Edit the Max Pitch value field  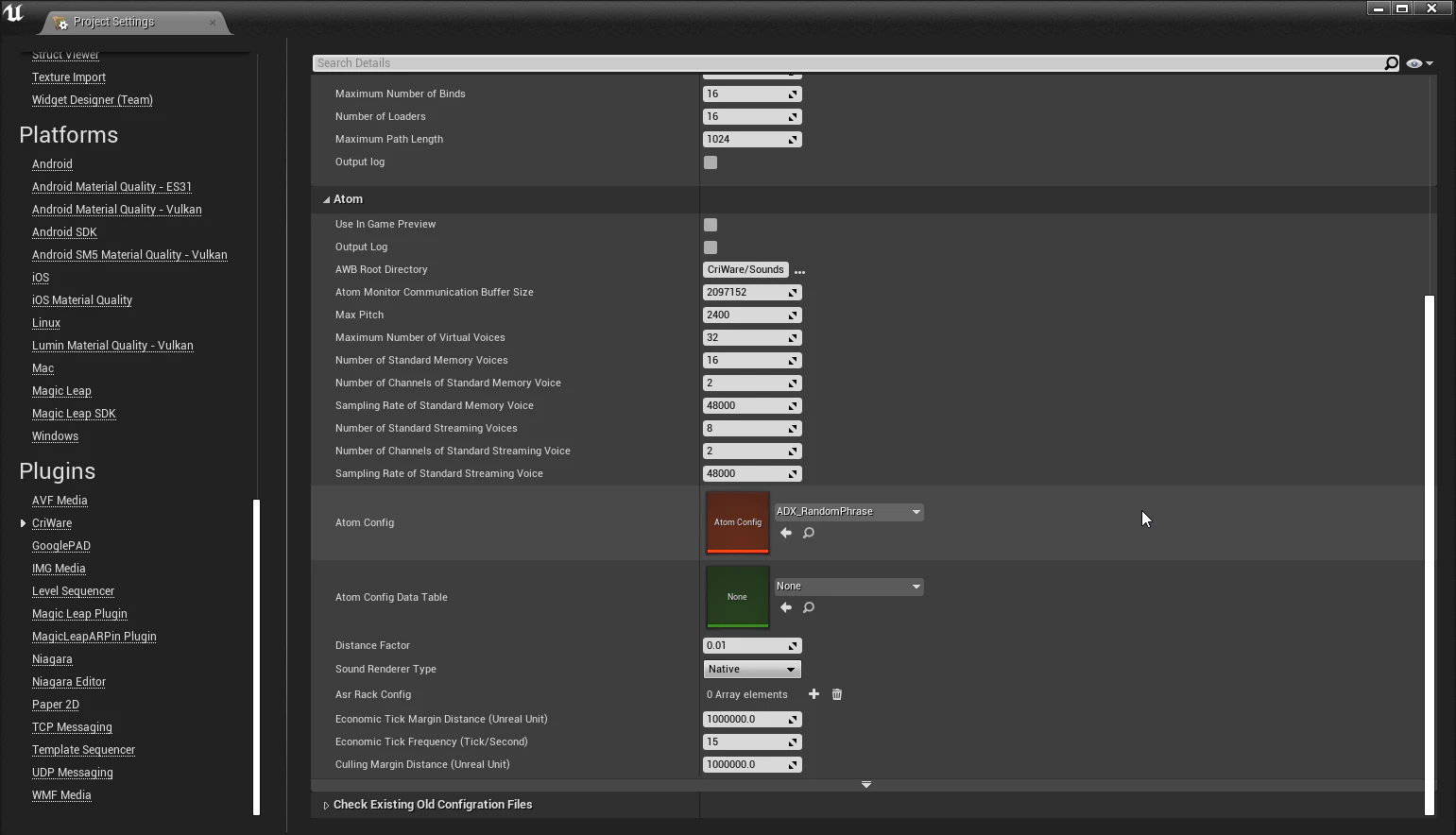click(752, 315)
